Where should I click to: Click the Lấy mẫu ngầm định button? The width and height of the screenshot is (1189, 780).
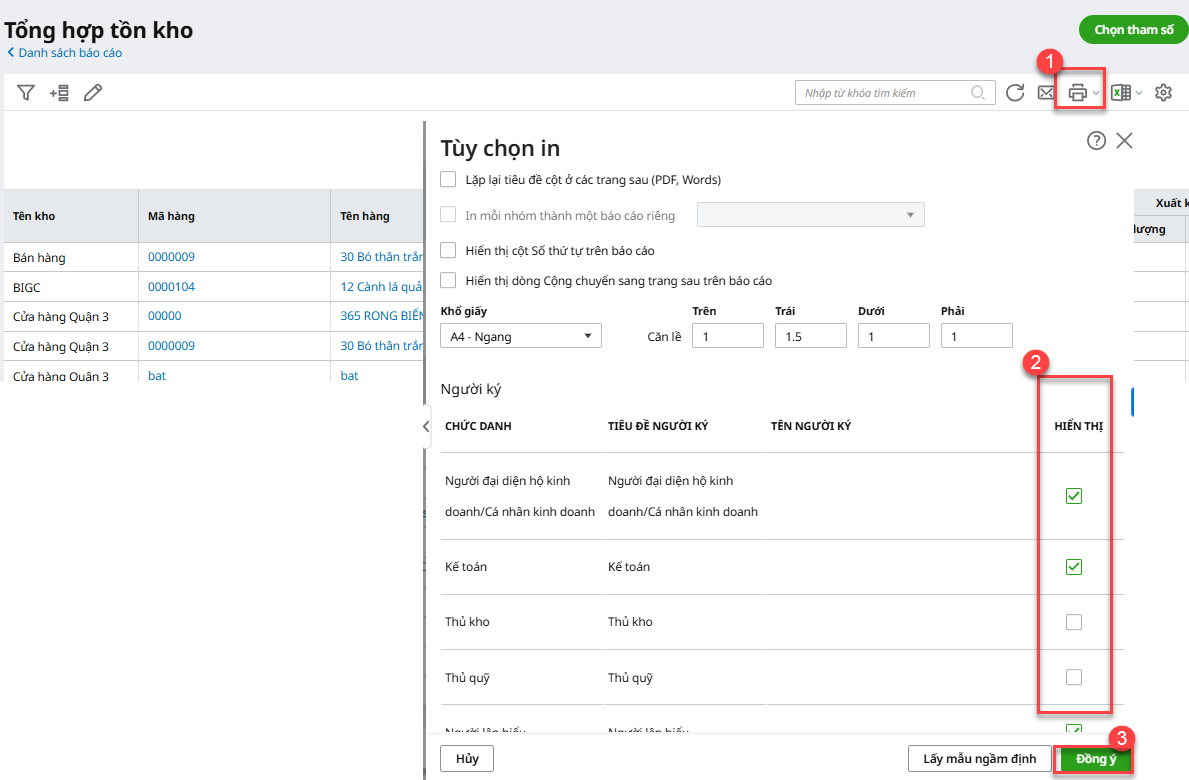coord(979,759)
